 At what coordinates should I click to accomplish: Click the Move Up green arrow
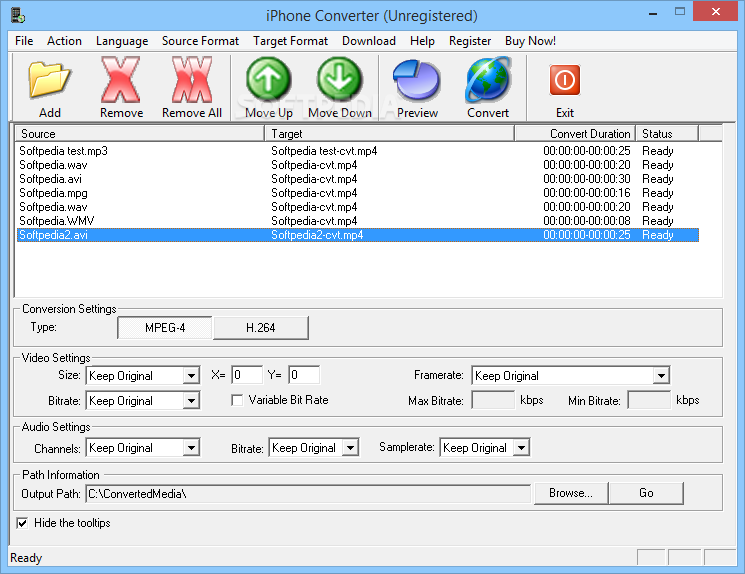pyautogui.click(x=268, y=79)
